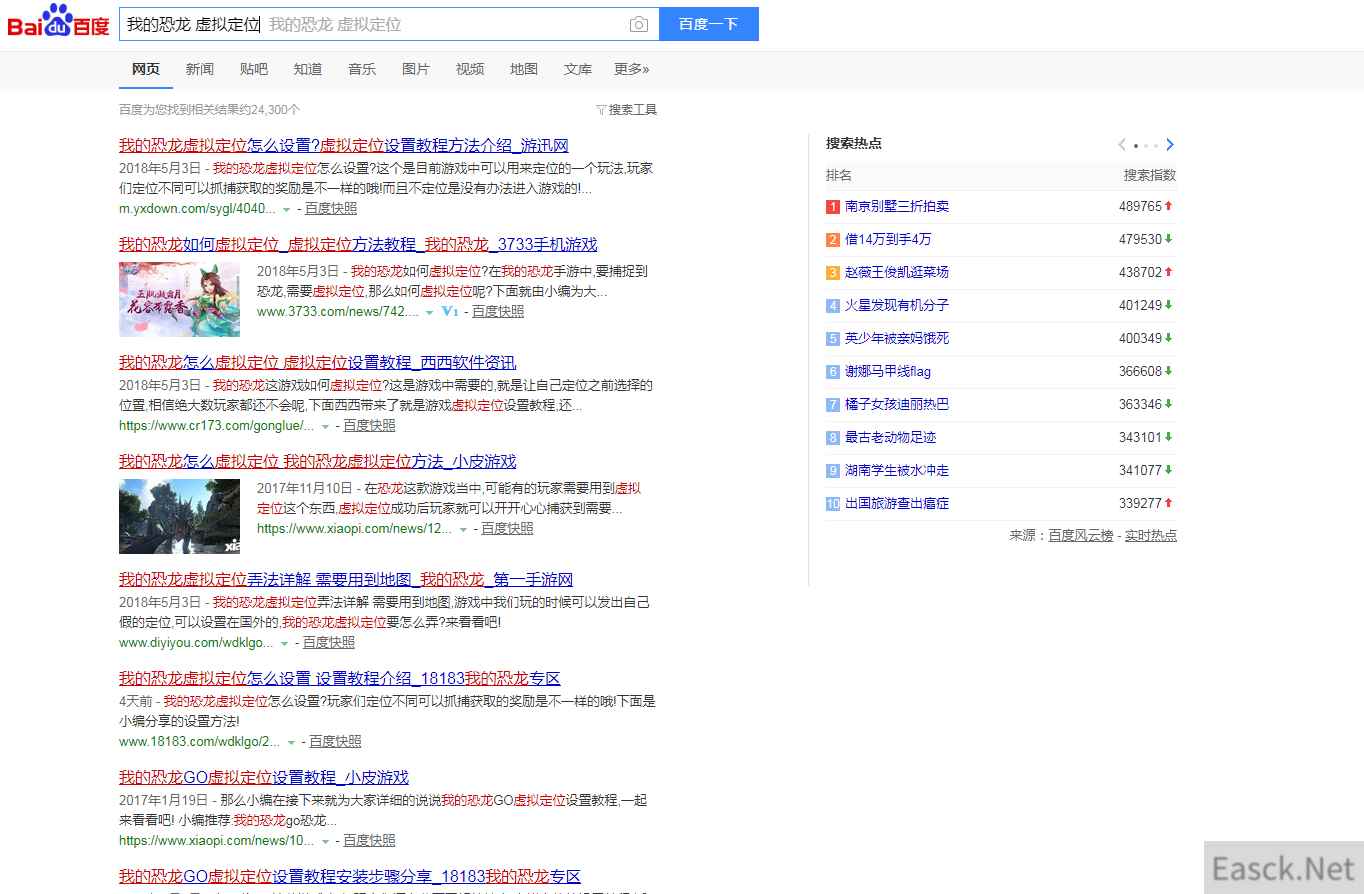Switch to the 新闻 tab
Screen dimensions: 1364x894
pos(199,69)
